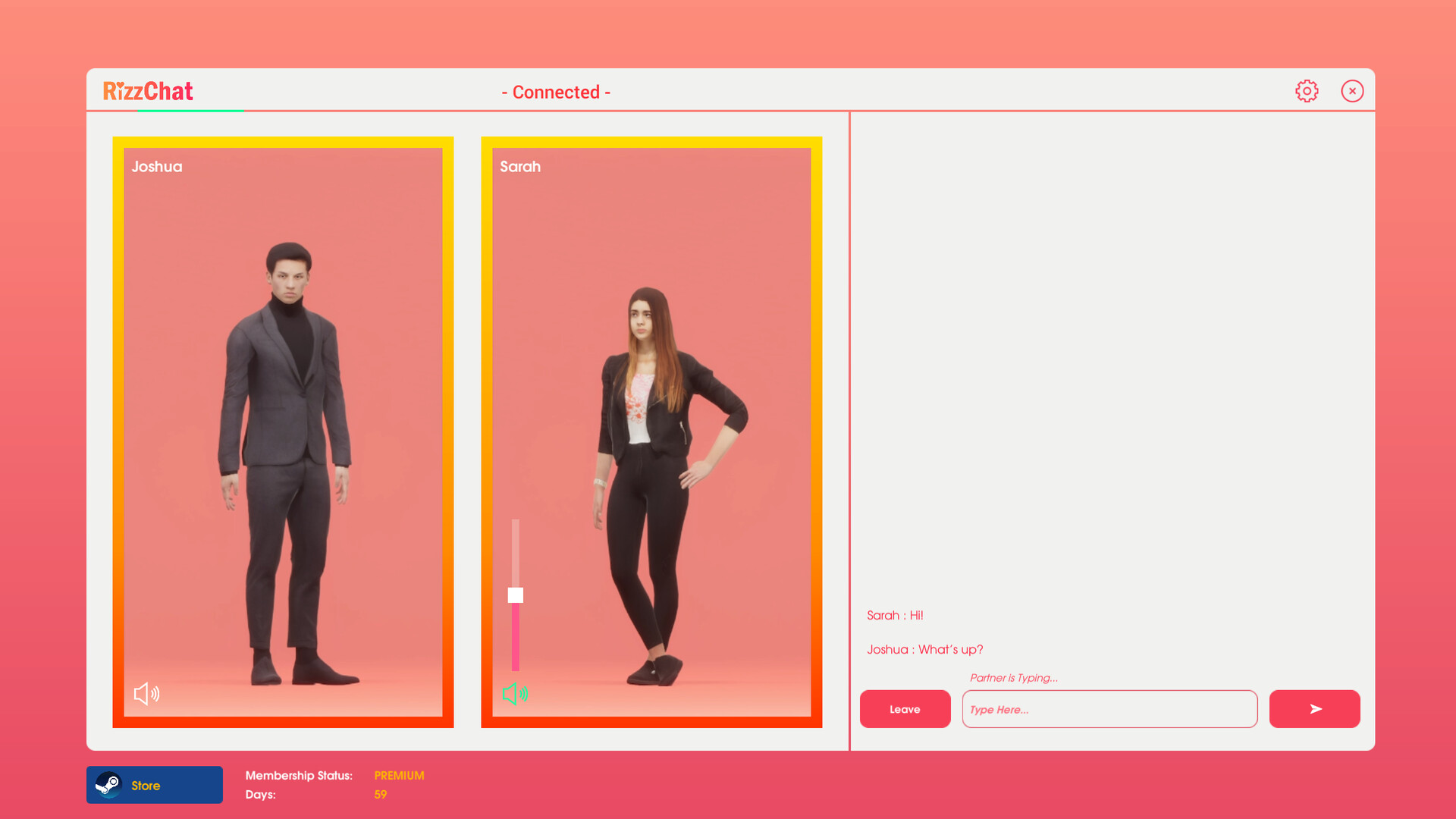Open the Steam Store button
The image size is (1456, 819).
(x=154, y=785)
